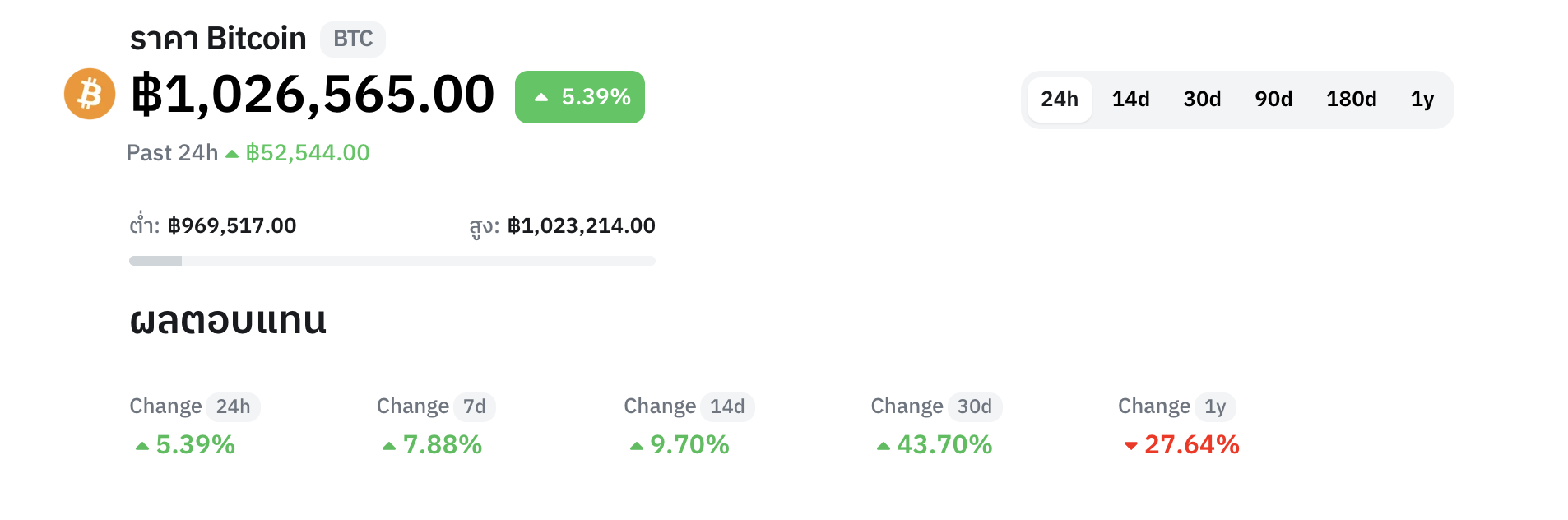Screen dimensions: 1568x520
Task: Click the Change 24h period badge
Action: tap(233, 406)
